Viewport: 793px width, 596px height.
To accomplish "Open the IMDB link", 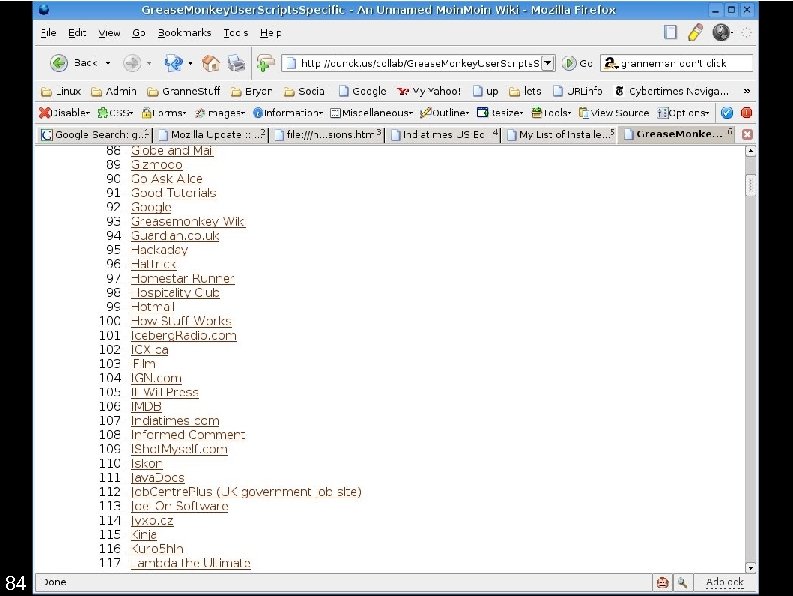I will point(146,406).
